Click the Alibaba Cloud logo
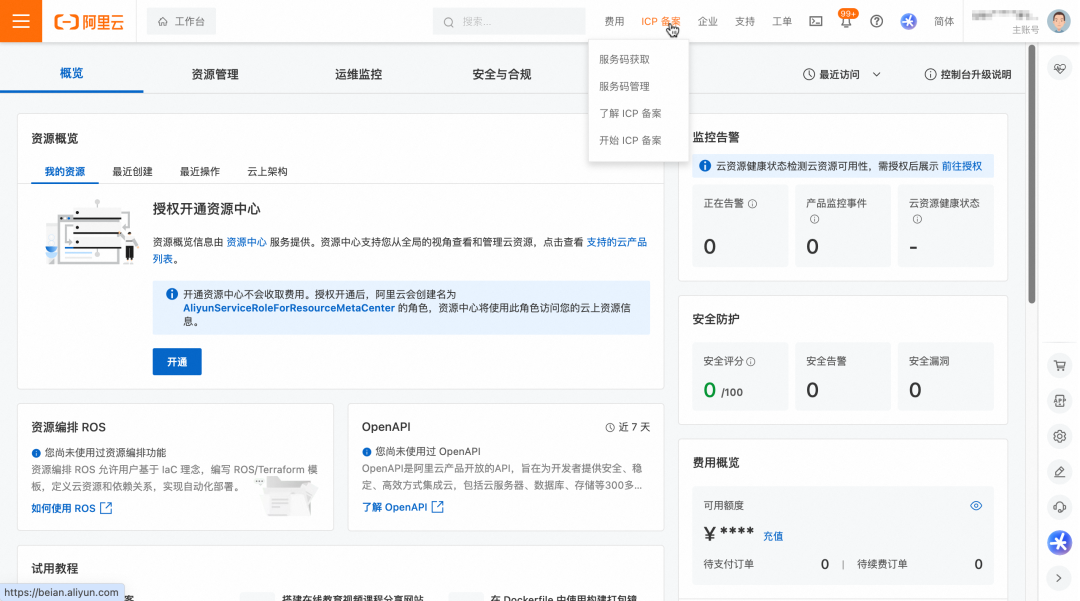The width and height of the screenshot is (1080, 601). pyautogui.click(x=89, y=22)
